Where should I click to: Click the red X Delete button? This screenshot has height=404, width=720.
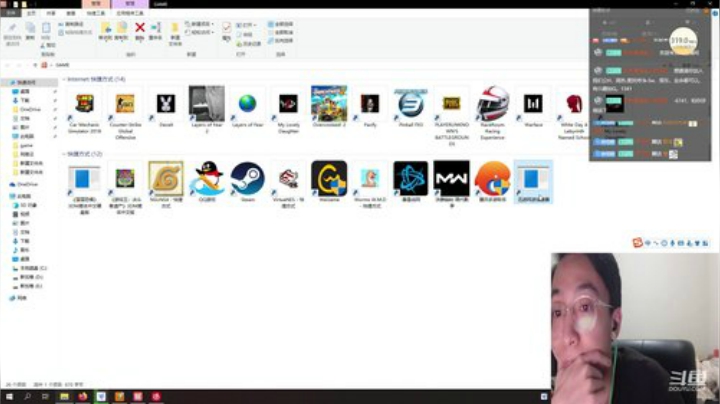tap(140, 31)
